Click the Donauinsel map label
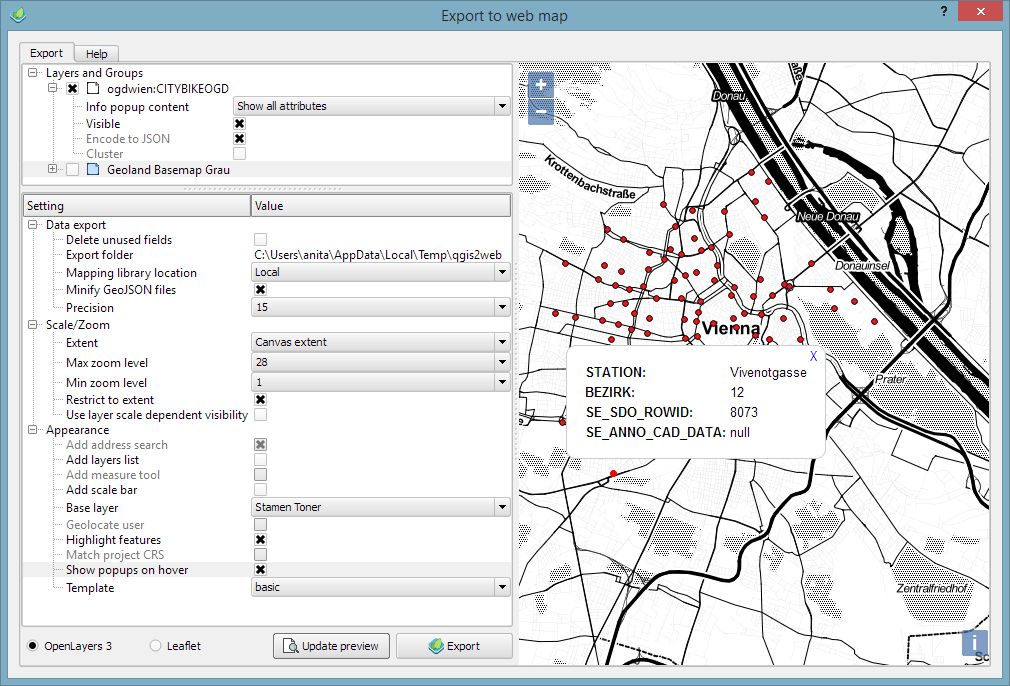Image resolution: width=1010 pixels, height=686 pixels. point(862,265)
